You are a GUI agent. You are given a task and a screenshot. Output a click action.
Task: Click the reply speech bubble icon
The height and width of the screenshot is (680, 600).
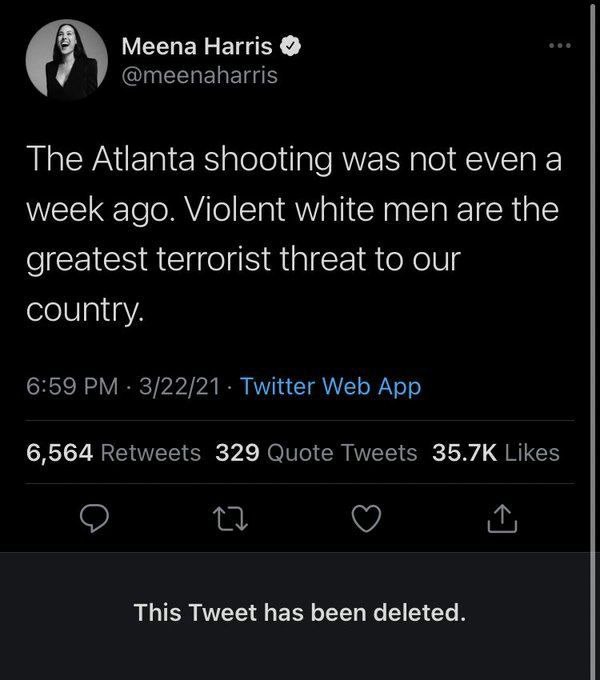pyautogui.click(x=94, y=519)
